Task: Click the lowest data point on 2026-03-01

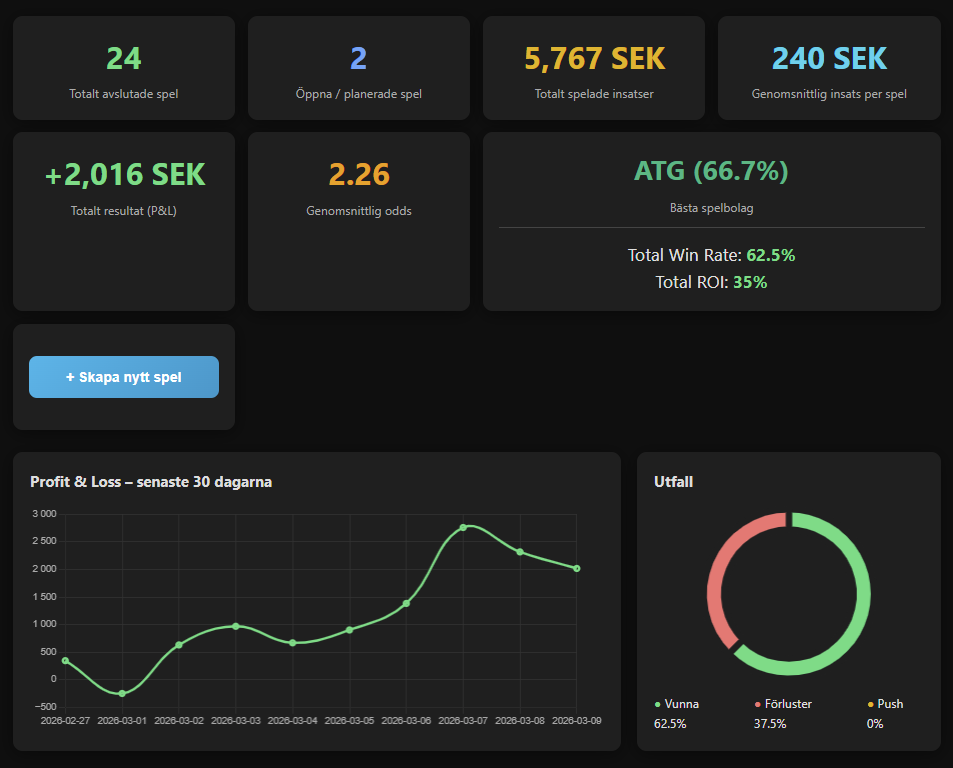Action: [122, 693]
